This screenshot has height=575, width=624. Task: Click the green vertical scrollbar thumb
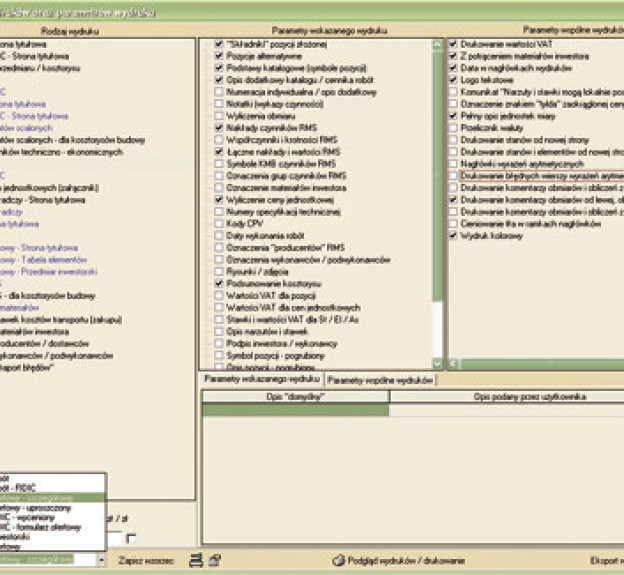(x=437, y=175)
